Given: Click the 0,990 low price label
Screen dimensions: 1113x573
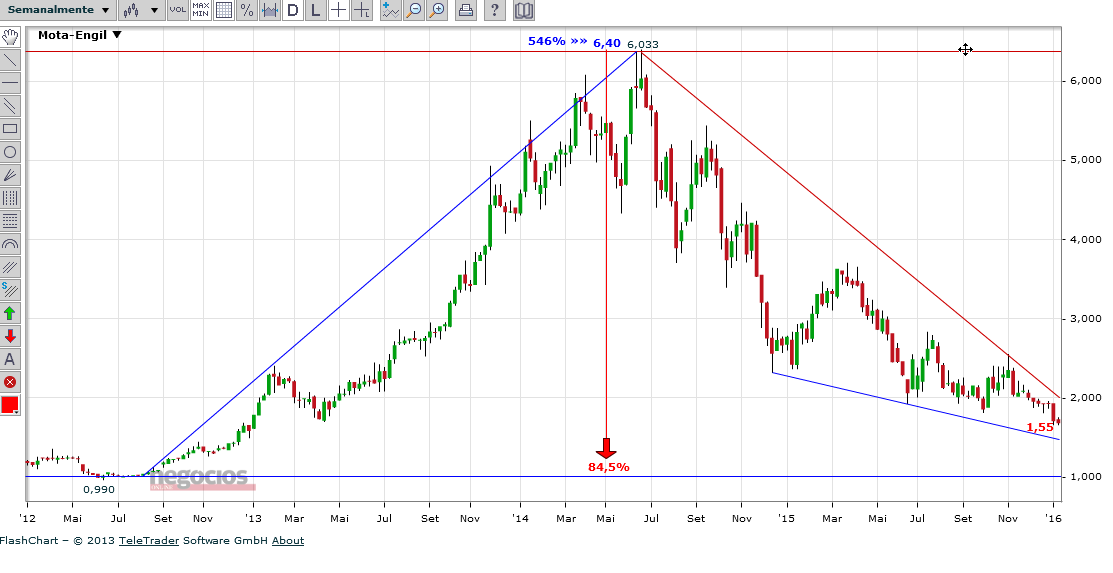Looking at the screenshot, I should 99,489.
